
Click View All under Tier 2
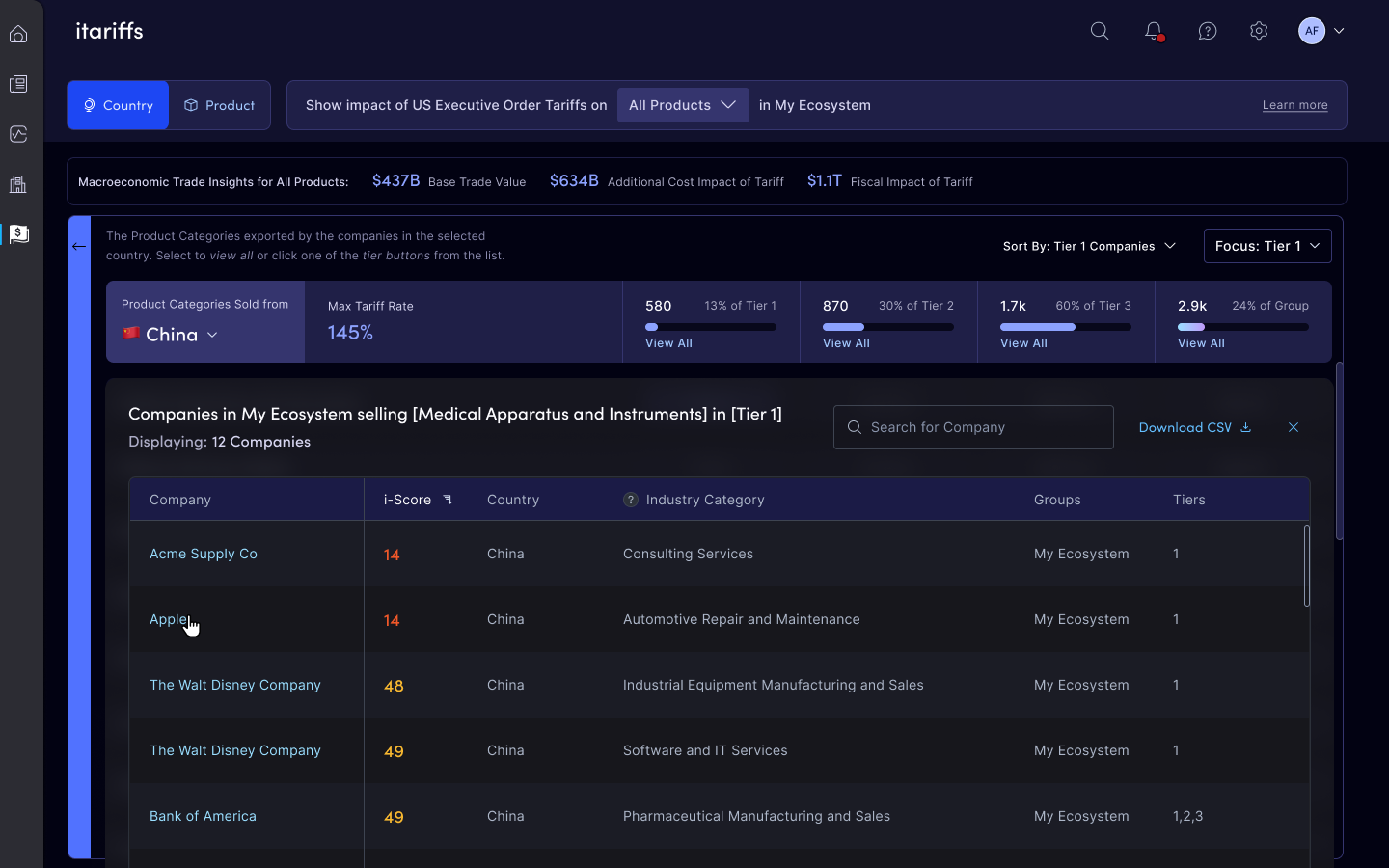(x=846, y=343)
